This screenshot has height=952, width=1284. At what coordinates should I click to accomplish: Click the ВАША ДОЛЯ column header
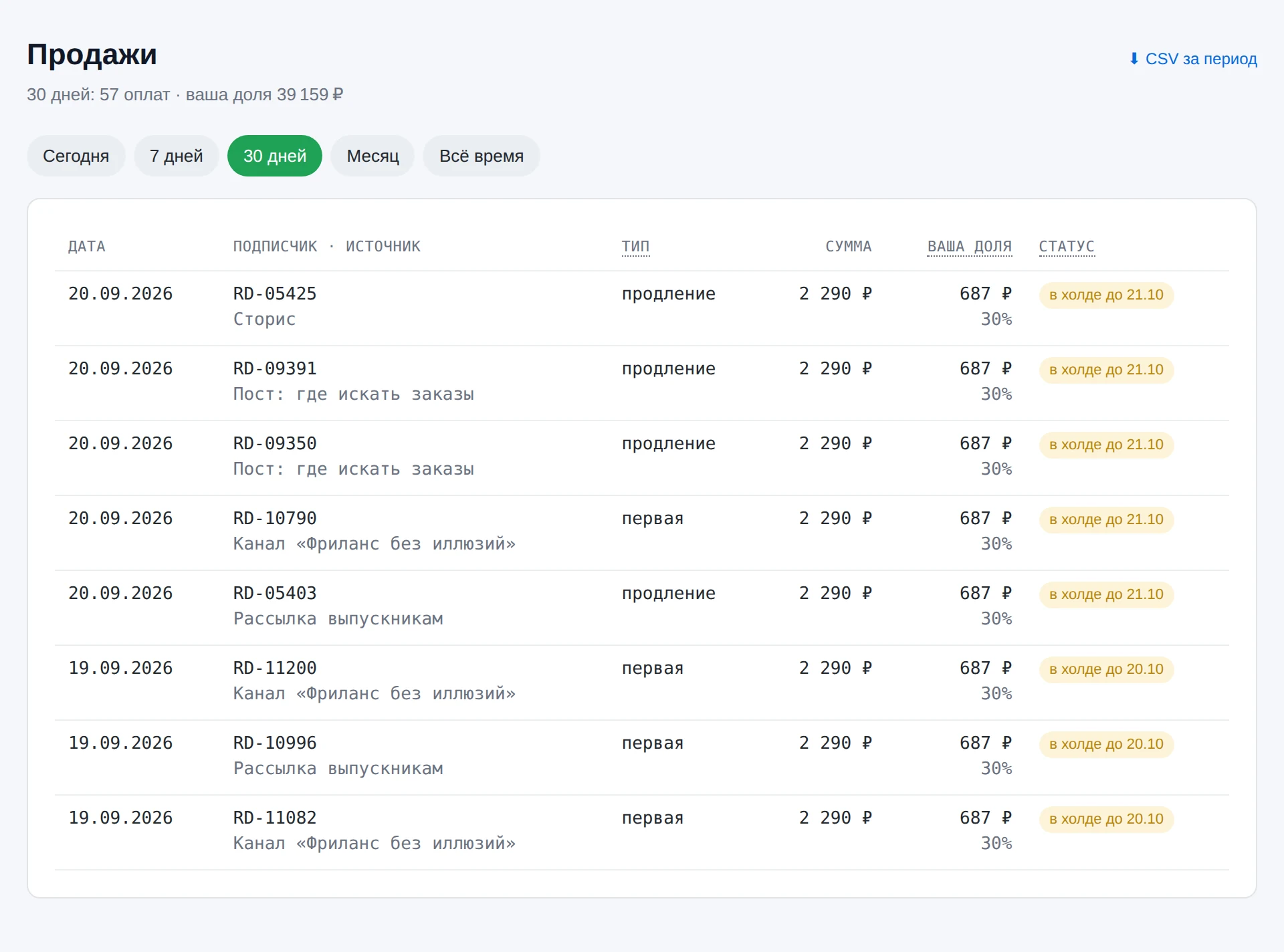point(969,246)
